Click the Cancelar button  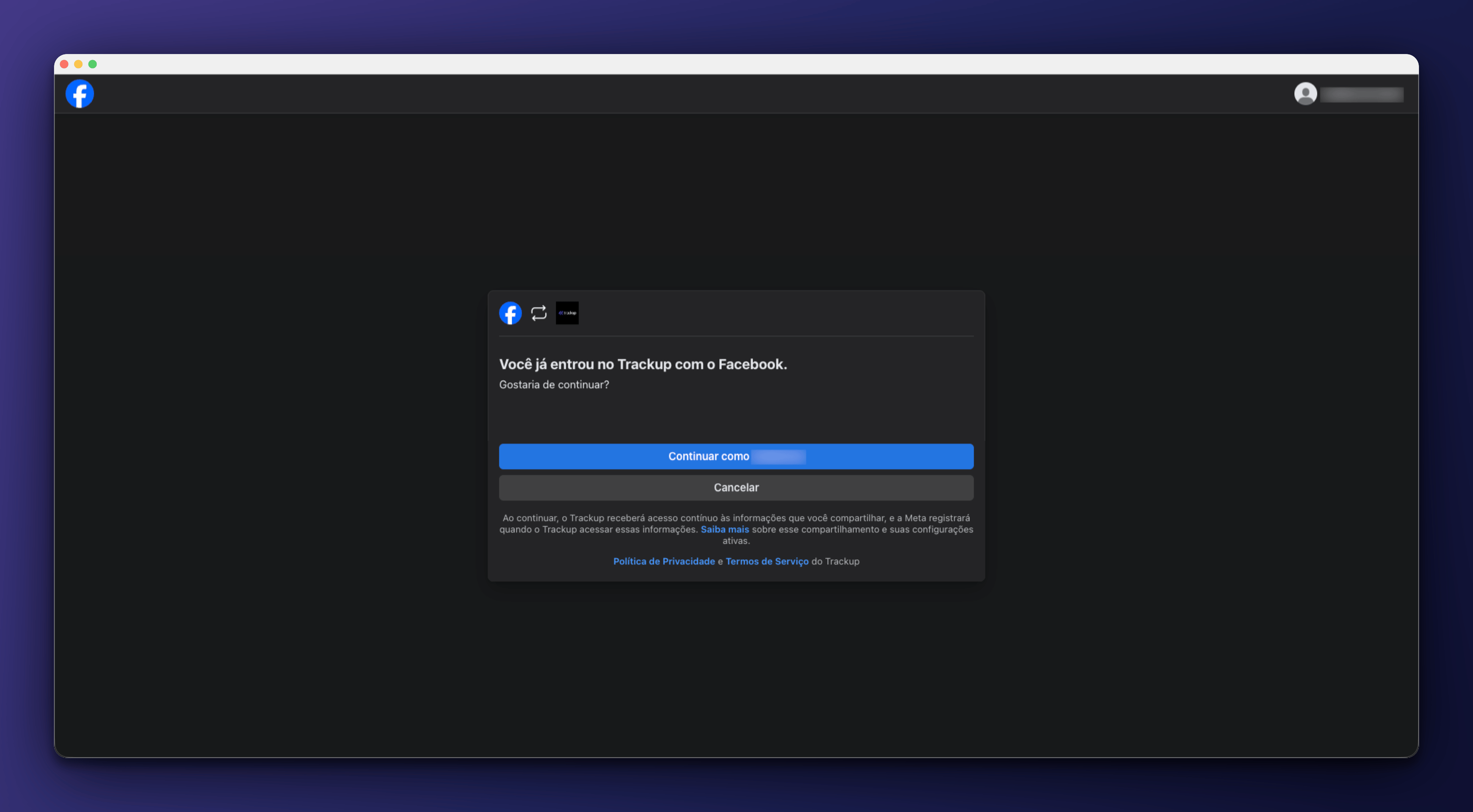tap(736, 488)
